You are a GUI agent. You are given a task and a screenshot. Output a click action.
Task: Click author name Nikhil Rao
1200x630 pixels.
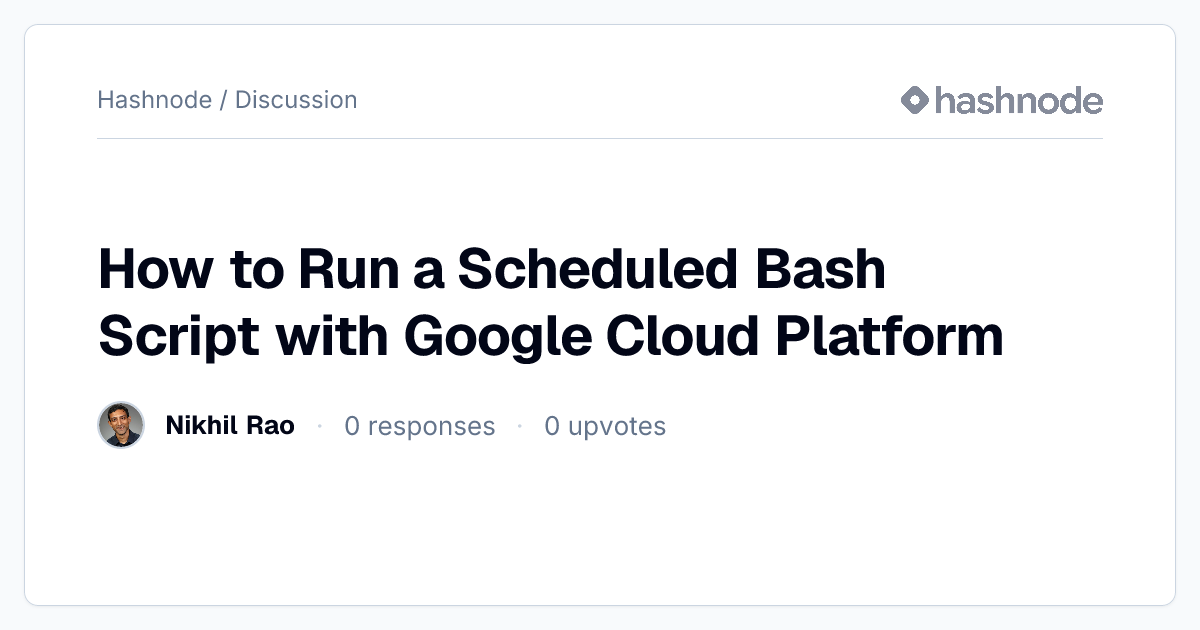[230, 426]
